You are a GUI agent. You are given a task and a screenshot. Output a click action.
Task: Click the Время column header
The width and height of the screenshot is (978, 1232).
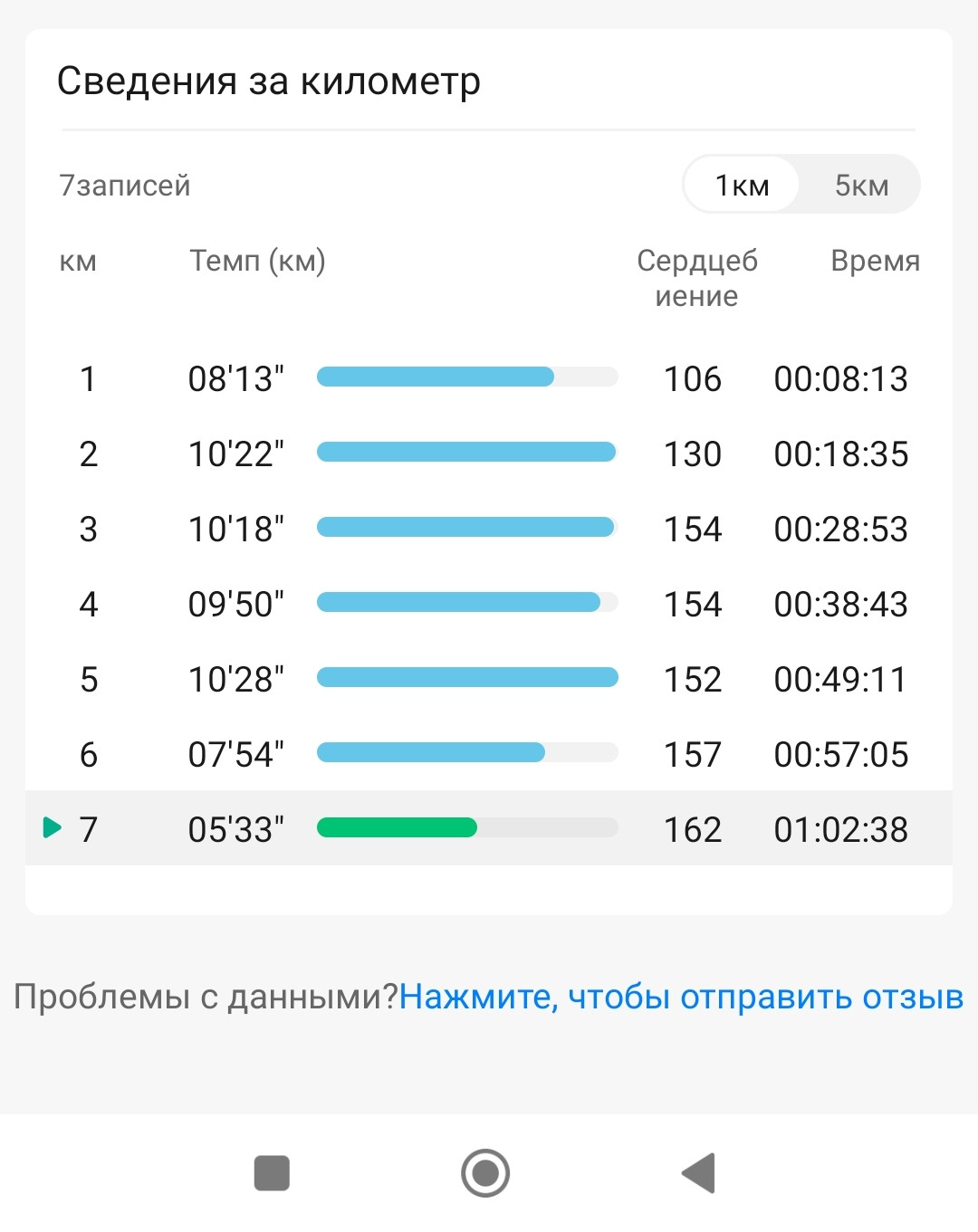[875, 261]
